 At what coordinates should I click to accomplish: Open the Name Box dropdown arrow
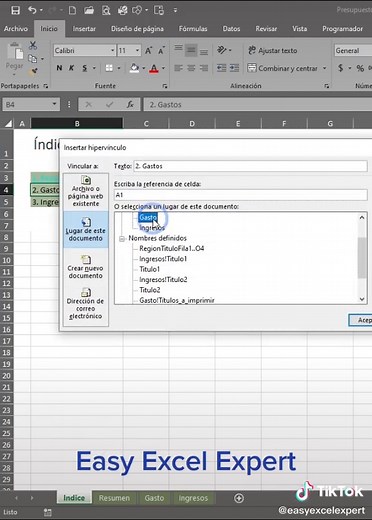(x=54, y=104)
